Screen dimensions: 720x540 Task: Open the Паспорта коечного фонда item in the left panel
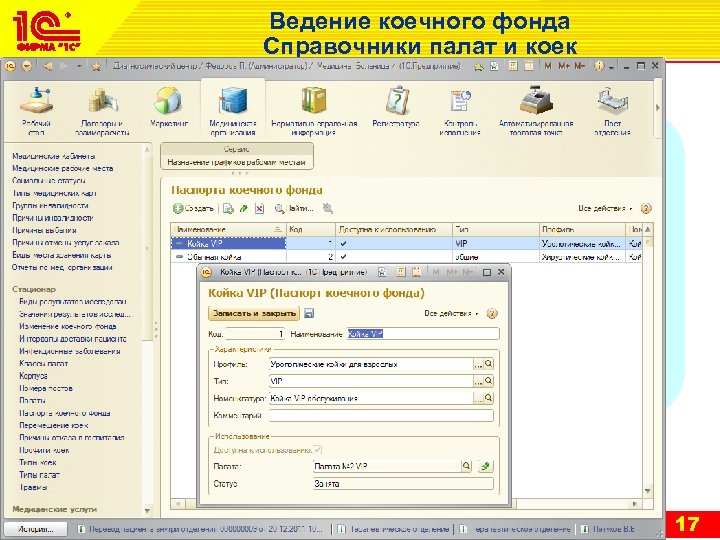(x=64, y=413)
